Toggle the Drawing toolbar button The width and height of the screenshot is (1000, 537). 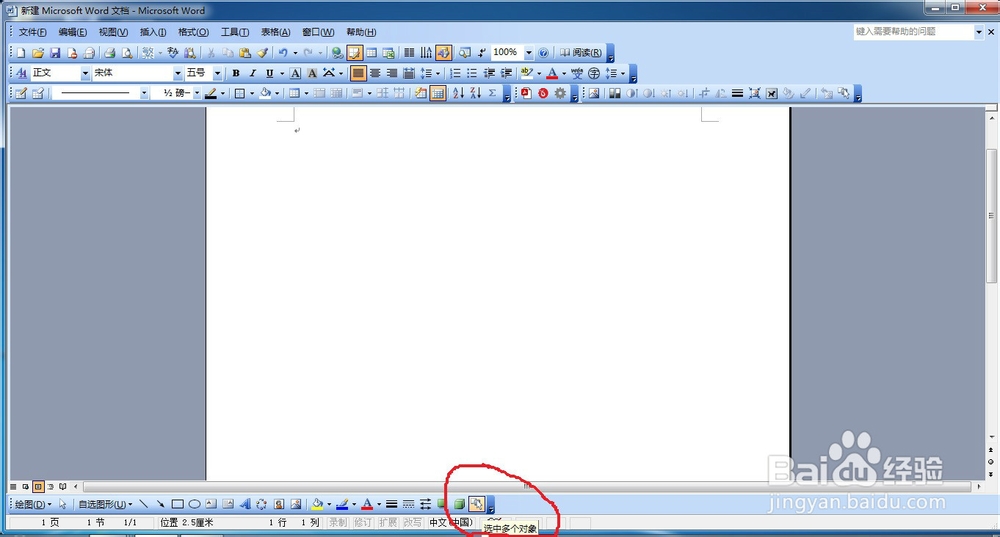tap(444, 53)
